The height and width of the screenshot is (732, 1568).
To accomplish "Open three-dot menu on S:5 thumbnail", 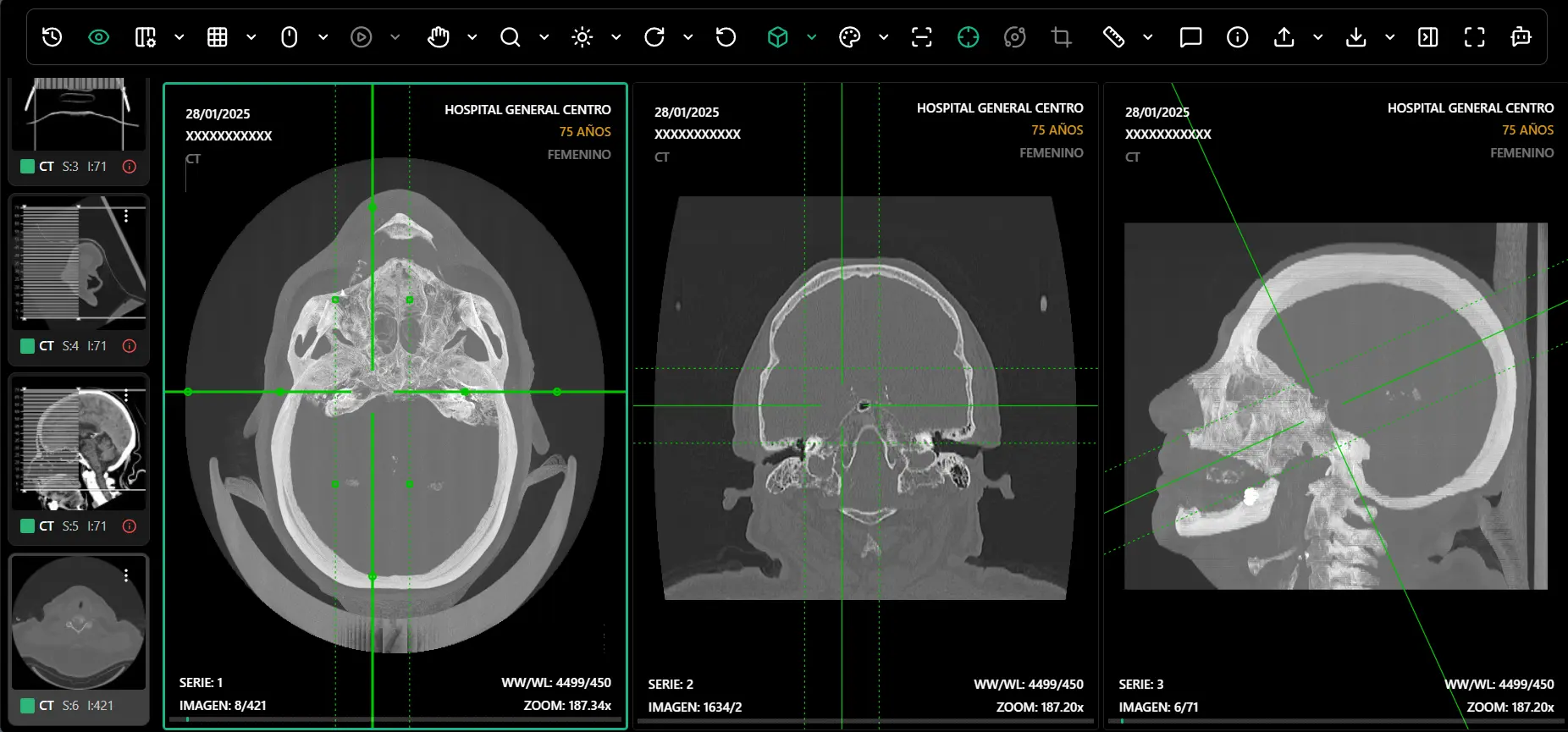I will pos(126,395).
